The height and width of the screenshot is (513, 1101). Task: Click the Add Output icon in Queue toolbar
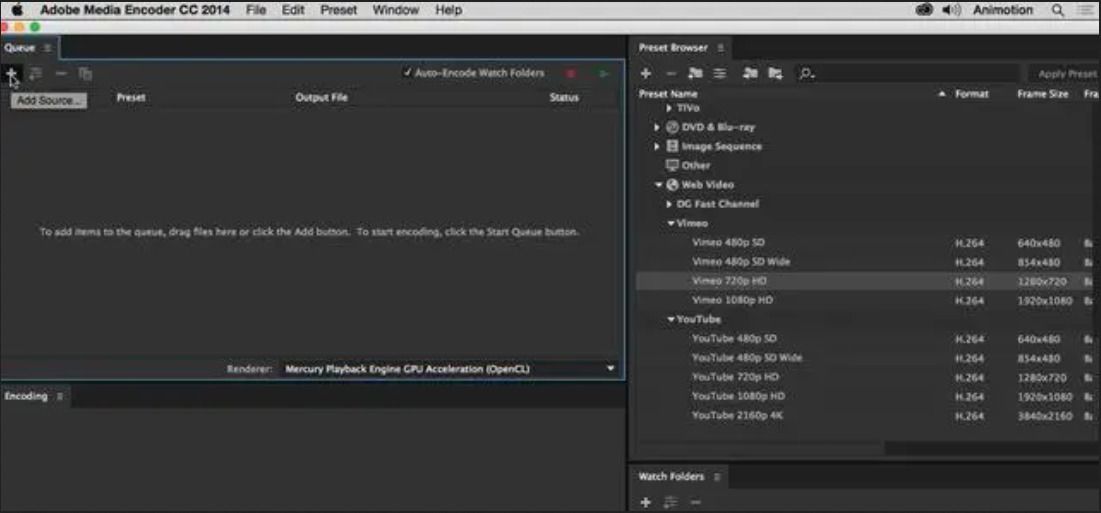click(36, 73)
